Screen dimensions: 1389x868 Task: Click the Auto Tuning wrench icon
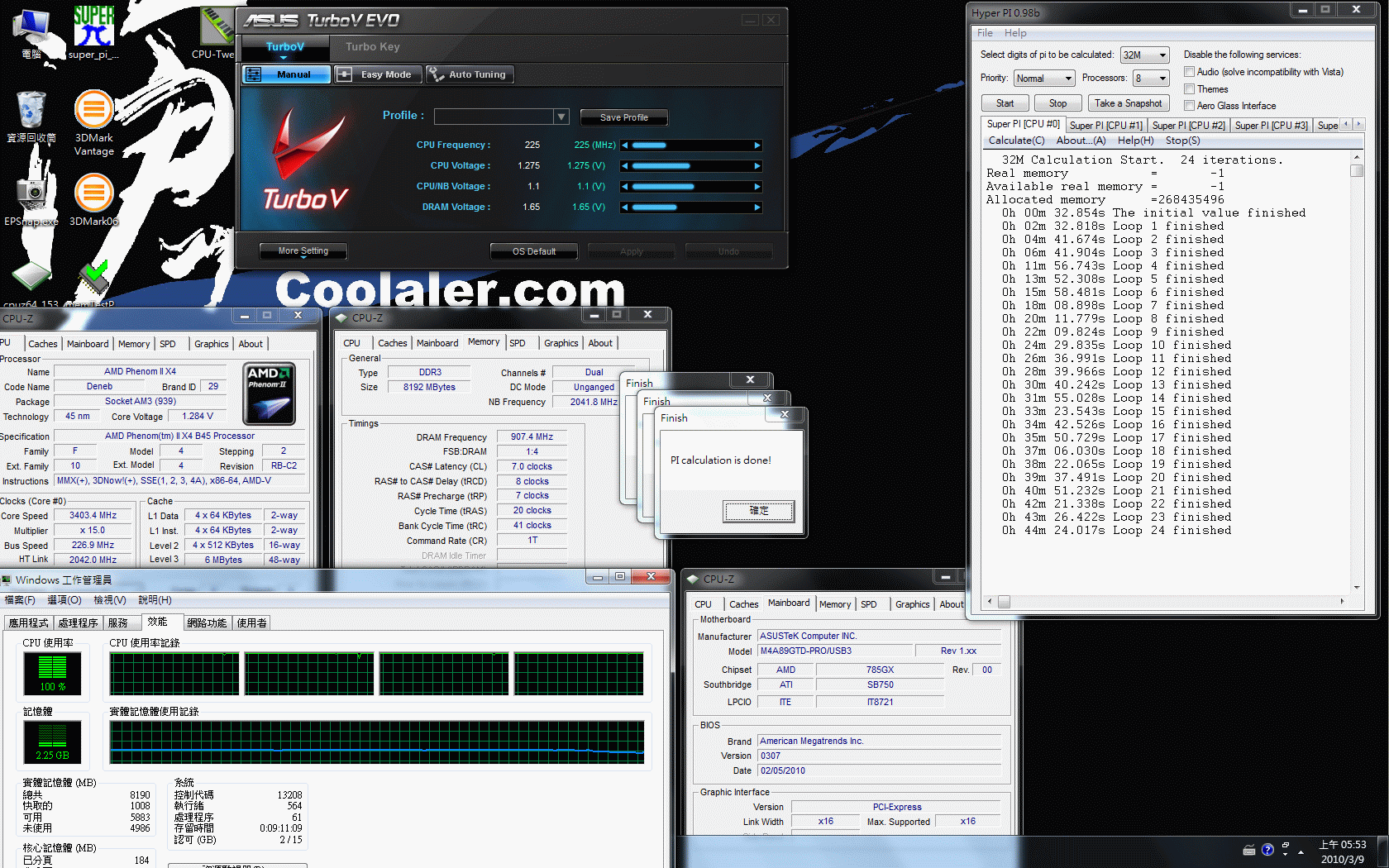(x=436, y=74)
